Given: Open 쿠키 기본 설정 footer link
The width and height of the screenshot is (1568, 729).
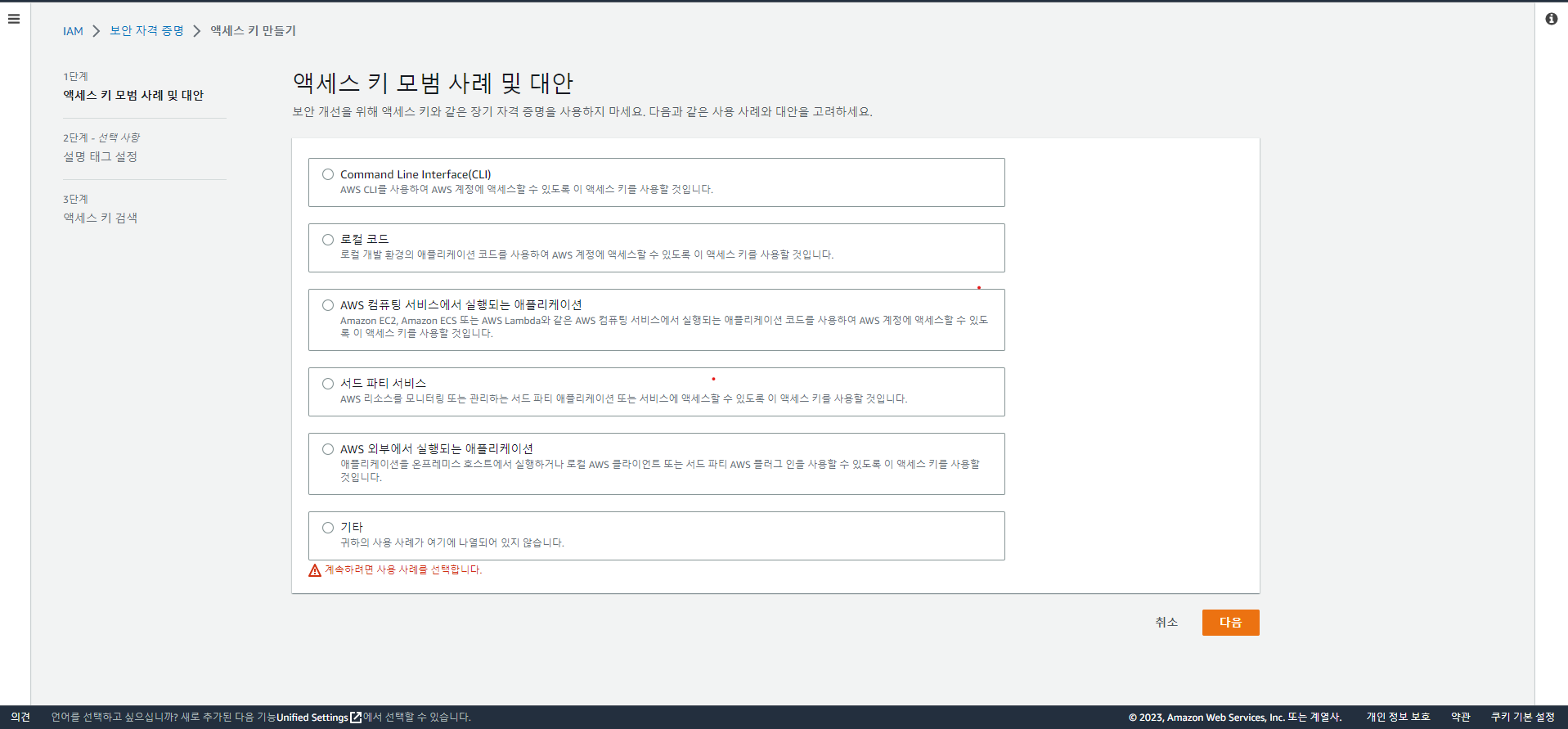Looking at the screenshot, I should pyautogui.click(x=1523, y=718).
